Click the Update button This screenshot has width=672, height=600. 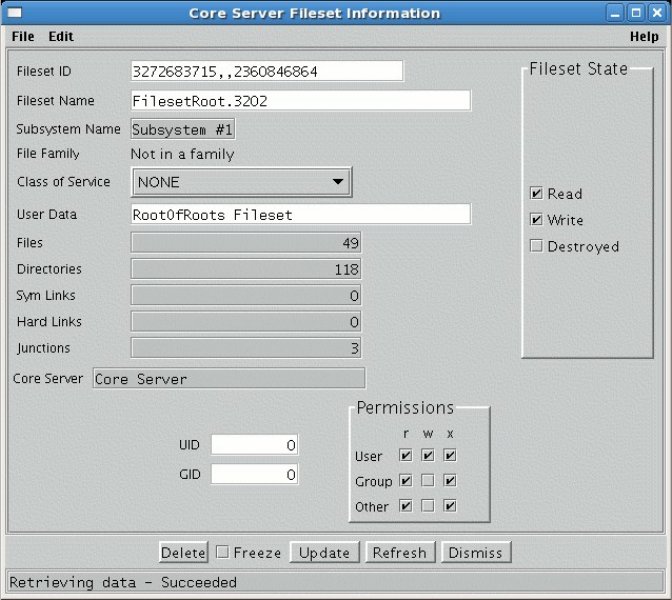point(324,552)
